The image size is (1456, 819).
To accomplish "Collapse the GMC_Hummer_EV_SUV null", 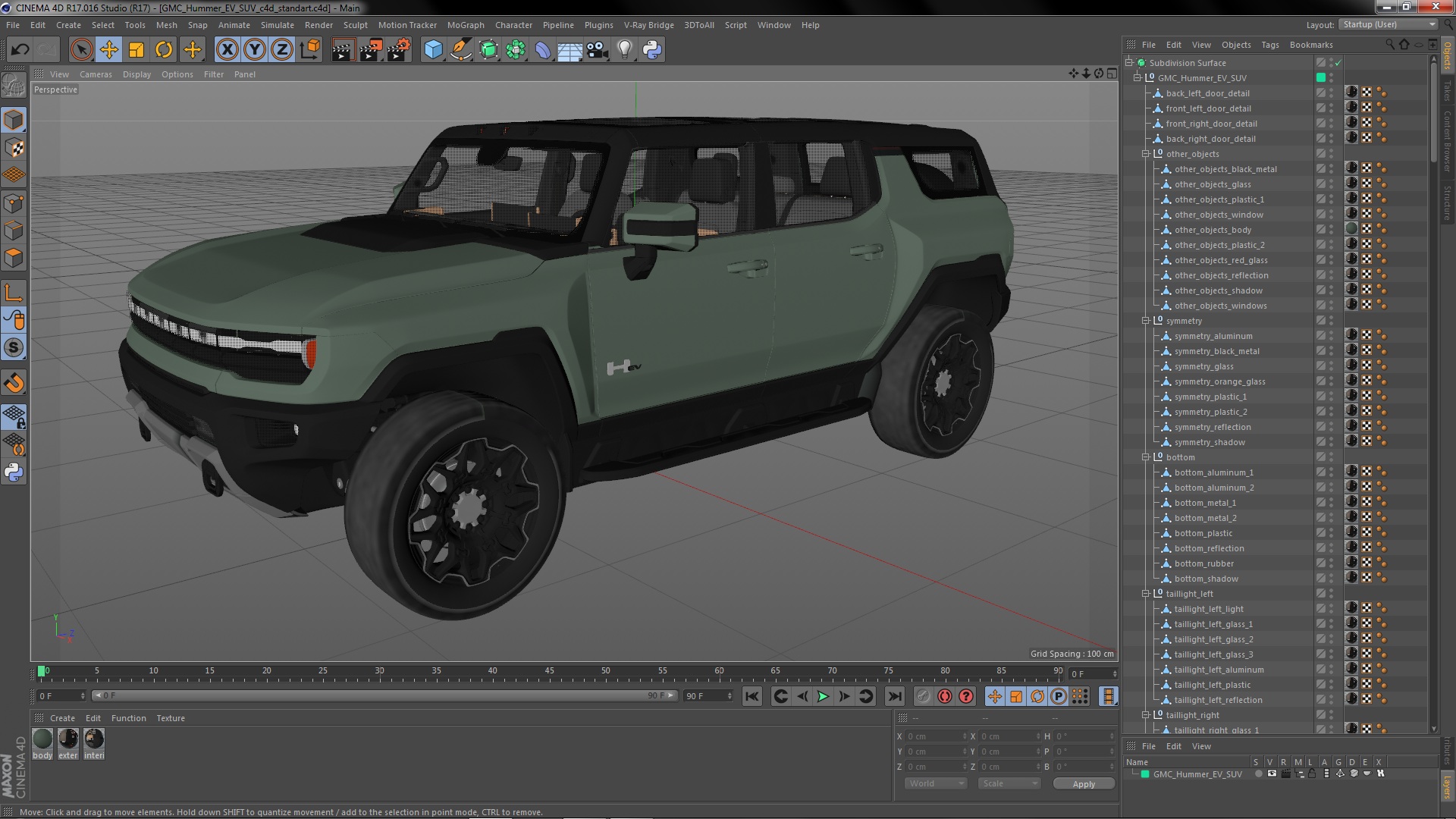I will click(1137, 78).
